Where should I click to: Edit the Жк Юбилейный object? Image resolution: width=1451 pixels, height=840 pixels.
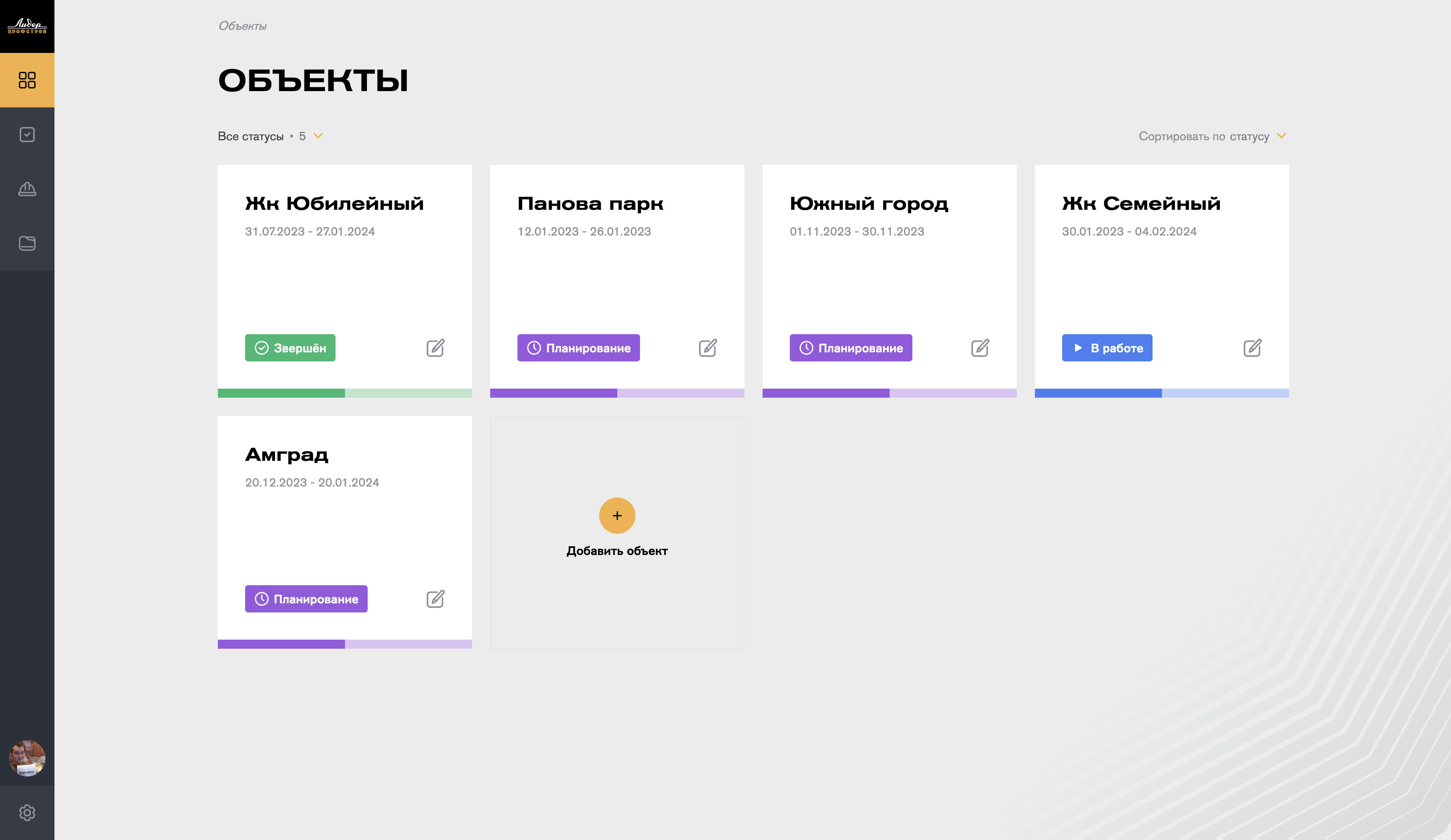coord(435,347)
